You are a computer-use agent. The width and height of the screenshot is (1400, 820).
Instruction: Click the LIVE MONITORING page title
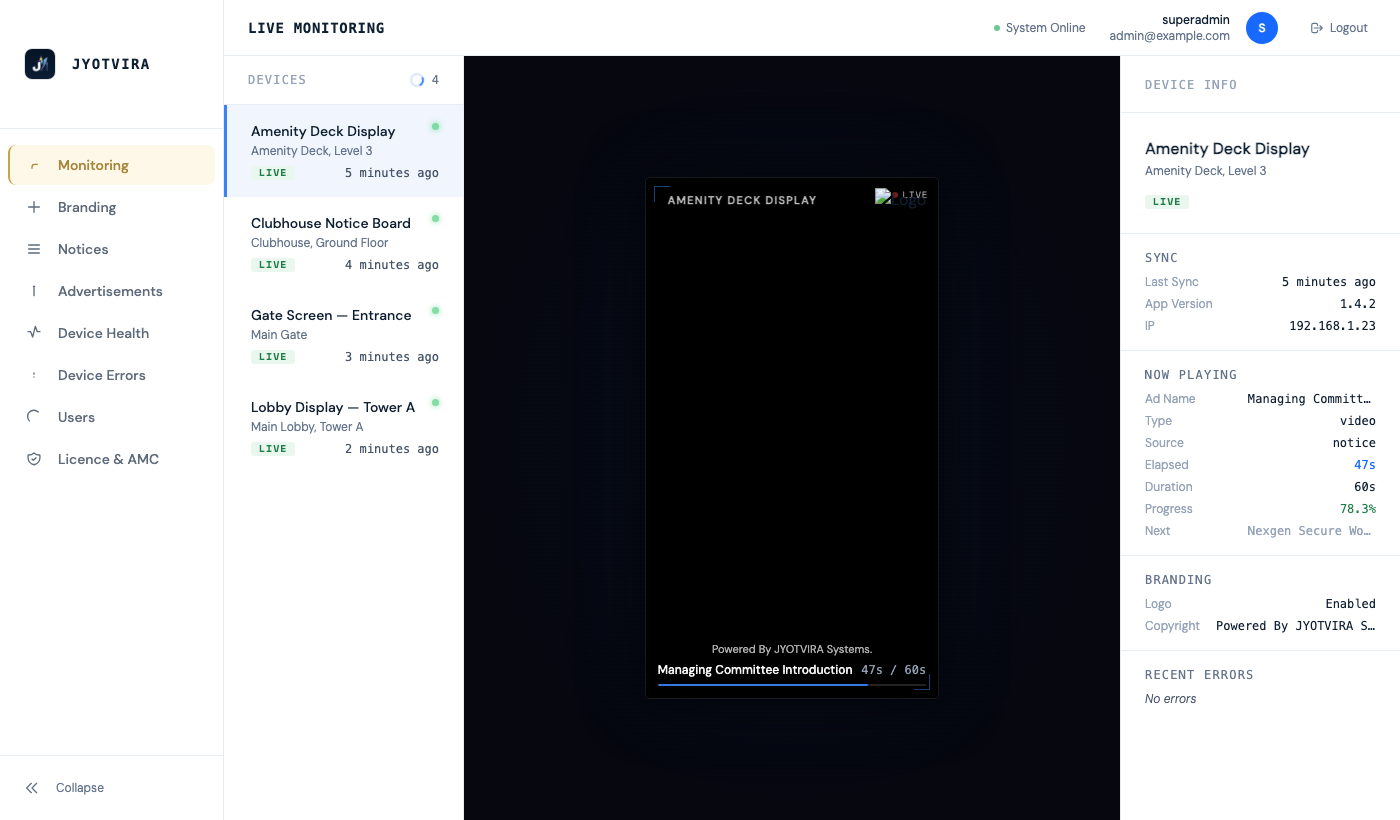316,28
